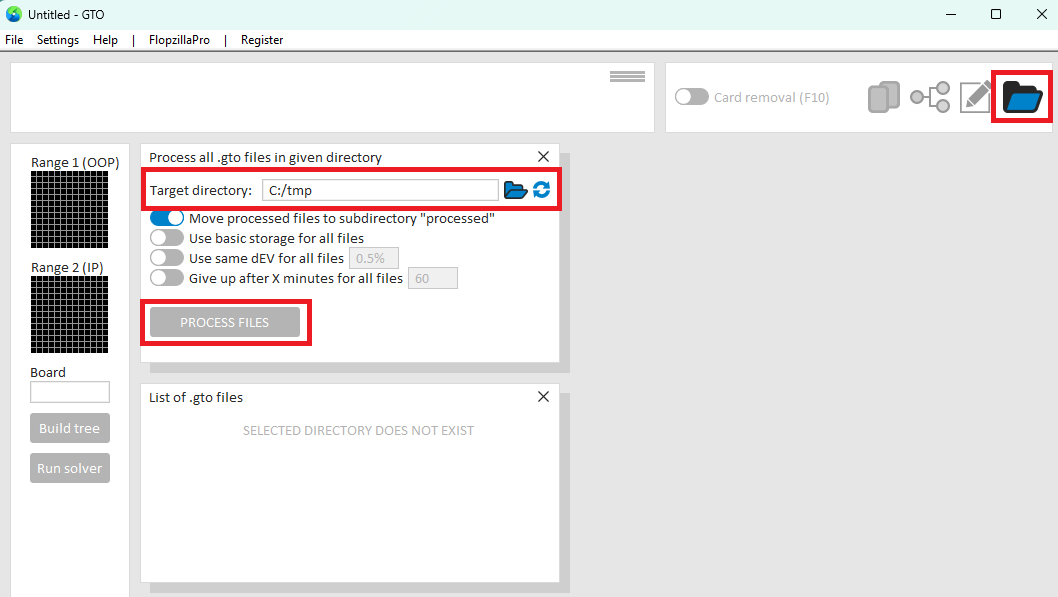Close the Process all .gto files panel
The image size is (1058, 597).
(x=543, y=157)
